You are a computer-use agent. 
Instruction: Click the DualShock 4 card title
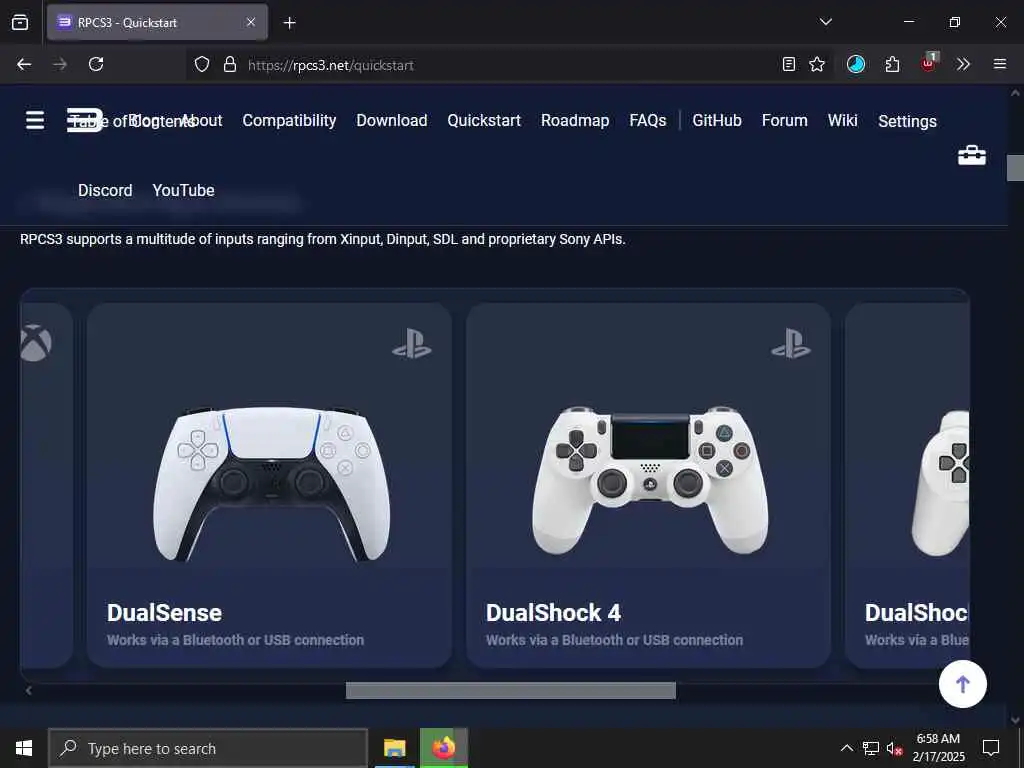point(553,613)
